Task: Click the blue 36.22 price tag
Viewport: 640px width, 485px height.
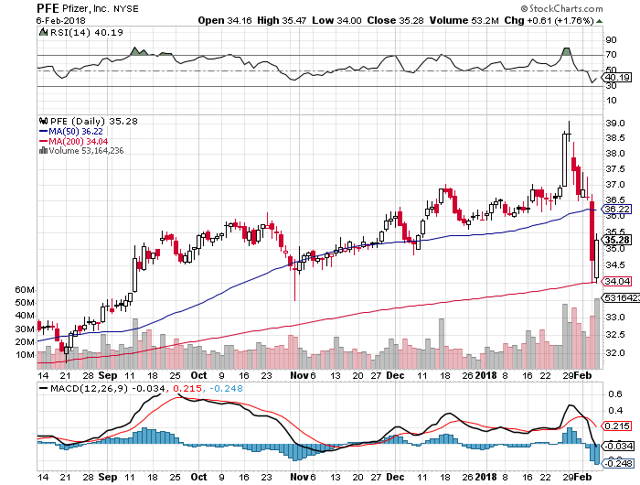Action: (x=618, y=209)
